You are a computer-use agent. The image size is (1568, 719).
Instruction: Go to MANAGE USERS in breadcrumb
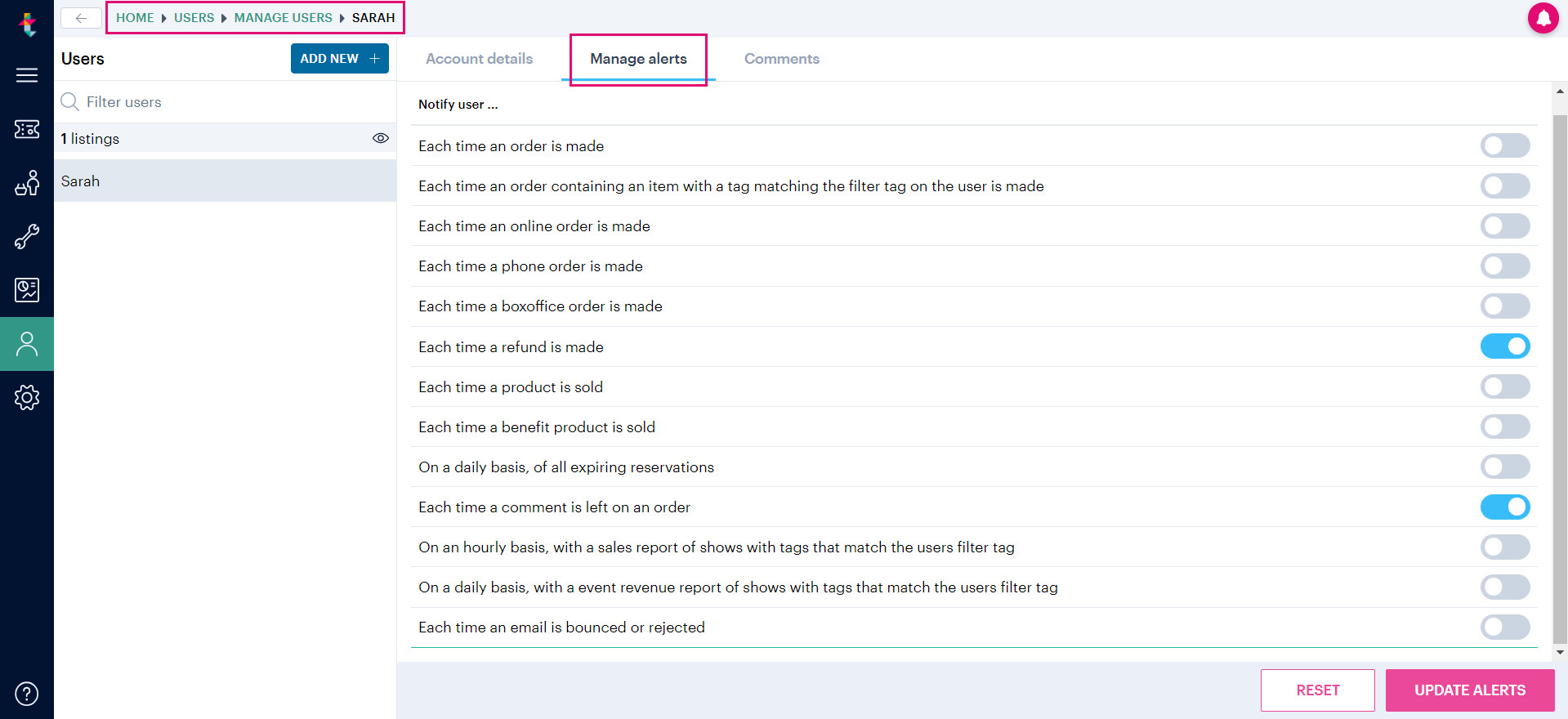click(283, 17)
